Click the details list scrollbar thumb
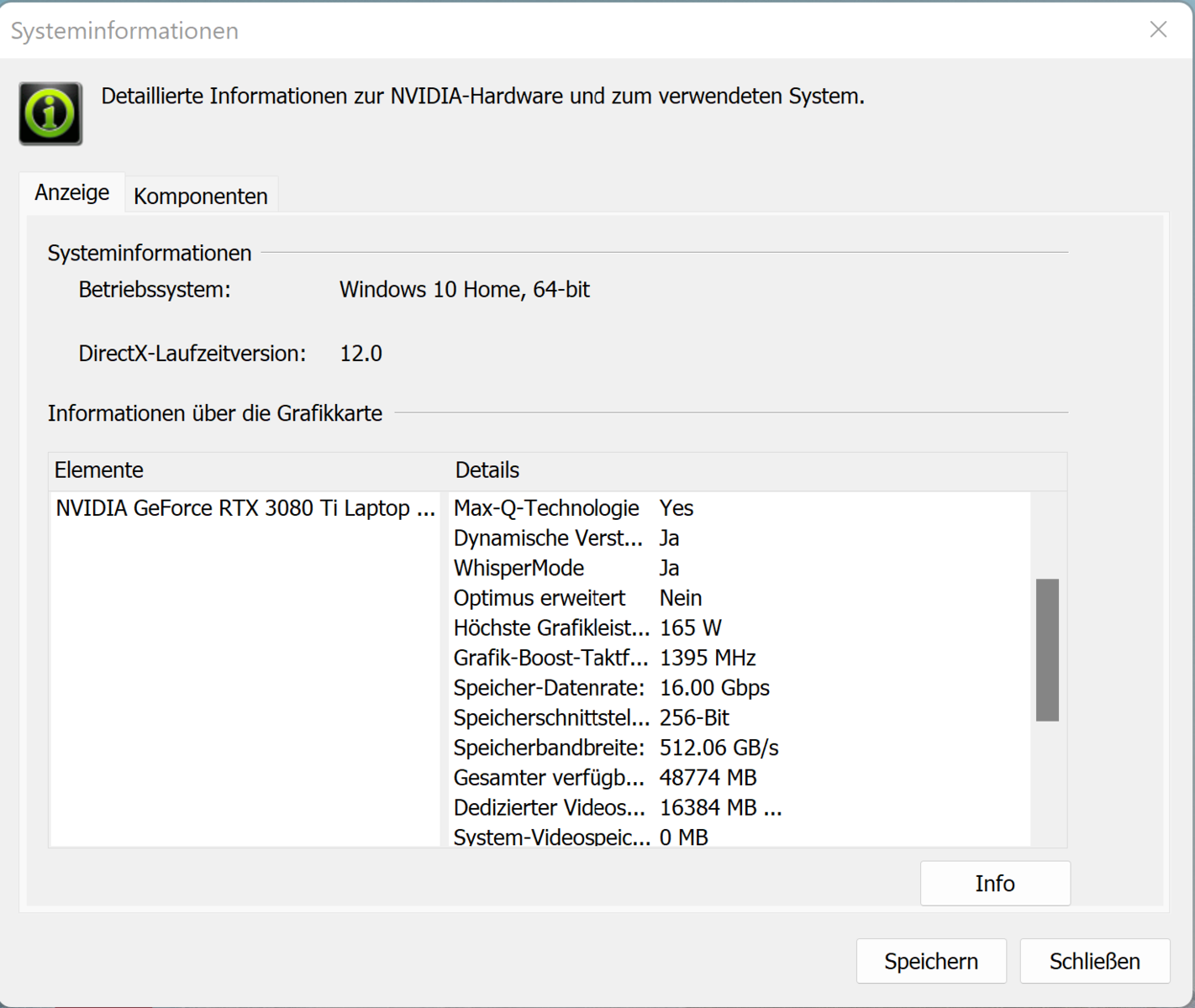 point(1047,649)
